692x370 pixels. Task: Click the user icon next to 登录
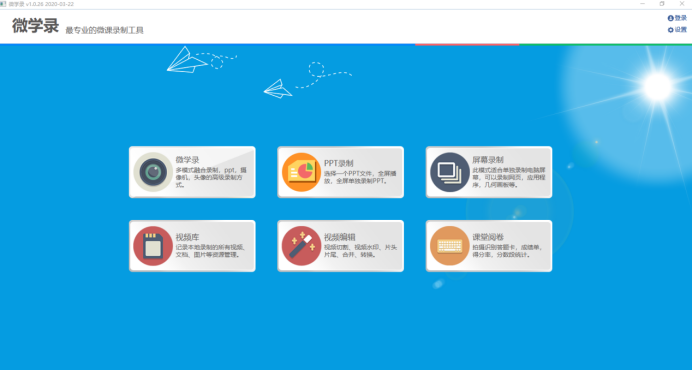click(670, 18)
